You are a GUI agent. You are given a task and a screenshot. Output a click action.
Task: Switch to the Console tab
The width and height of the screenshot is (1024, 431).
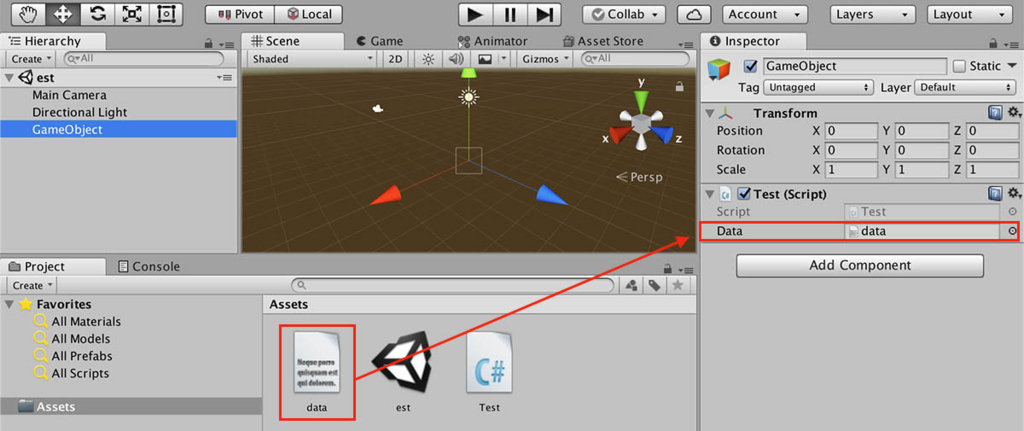[148, 266]
